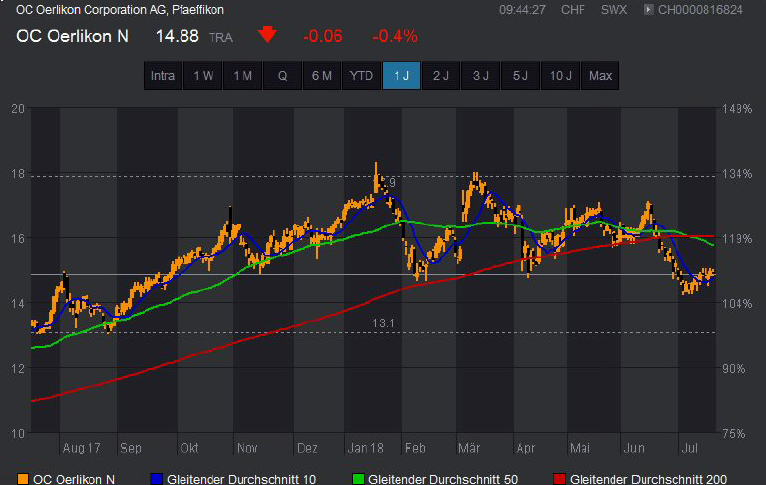Show the 5 J chart range
The image size is (766, 485).
click(520, 76)
